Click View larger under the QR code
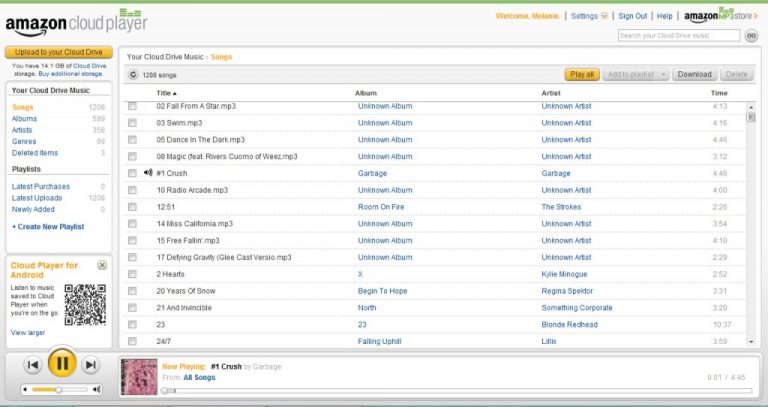Viewport: 768px width, 407px height. click(x=28, y=333)
